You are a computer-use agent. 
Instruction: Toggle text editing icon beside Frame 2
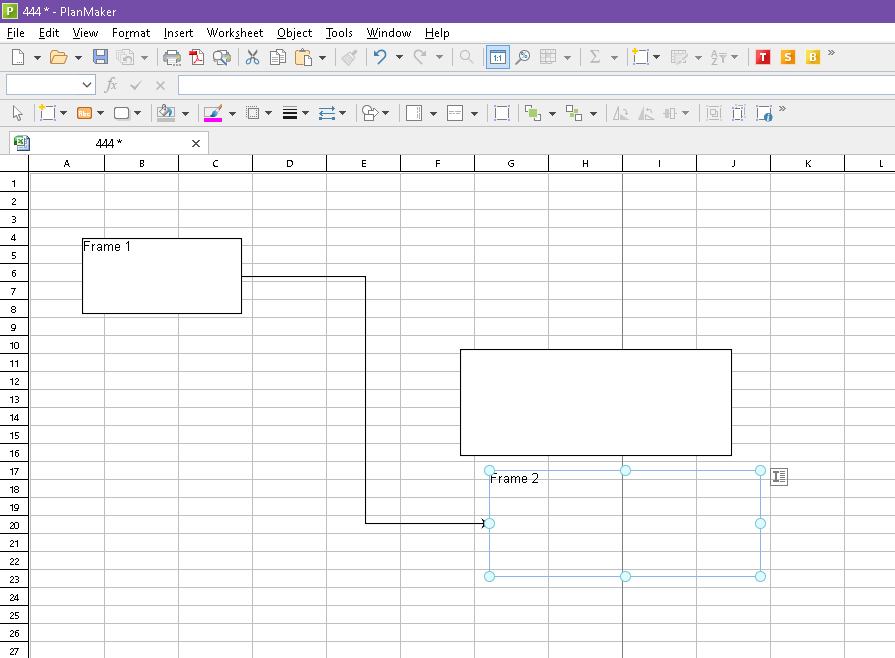779,477
